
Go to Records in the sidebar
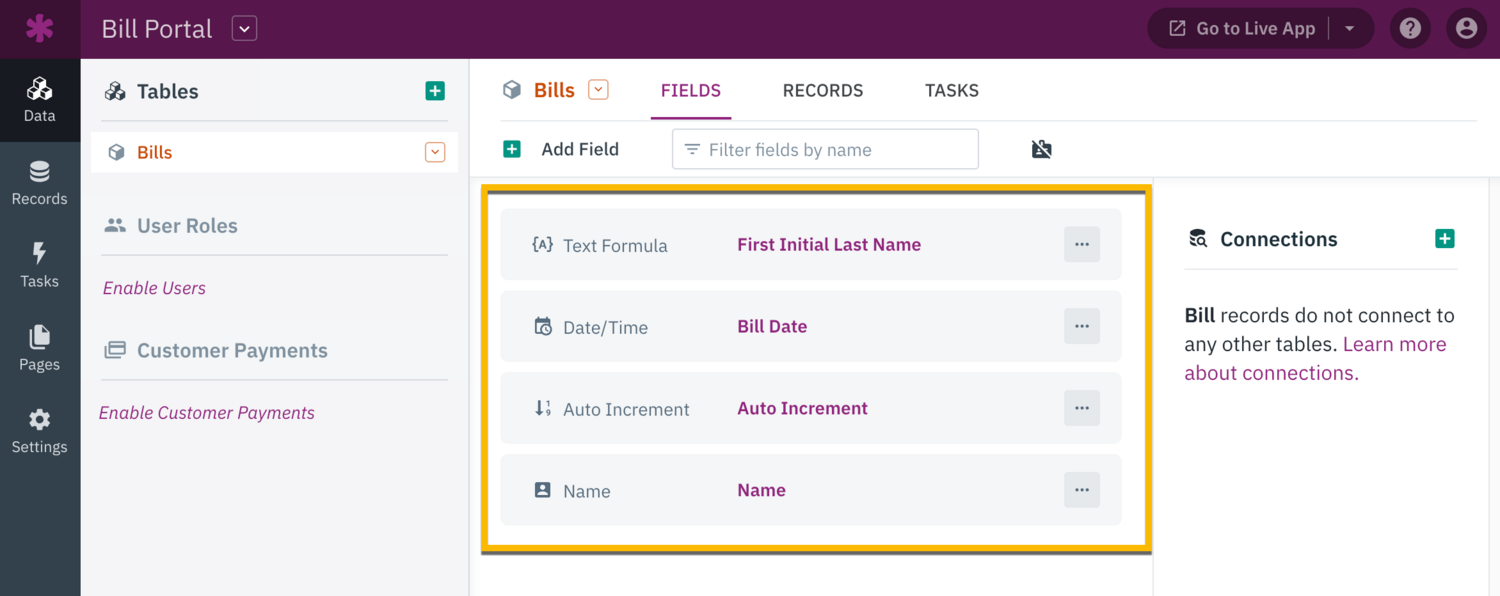click(x=39, y=183)
